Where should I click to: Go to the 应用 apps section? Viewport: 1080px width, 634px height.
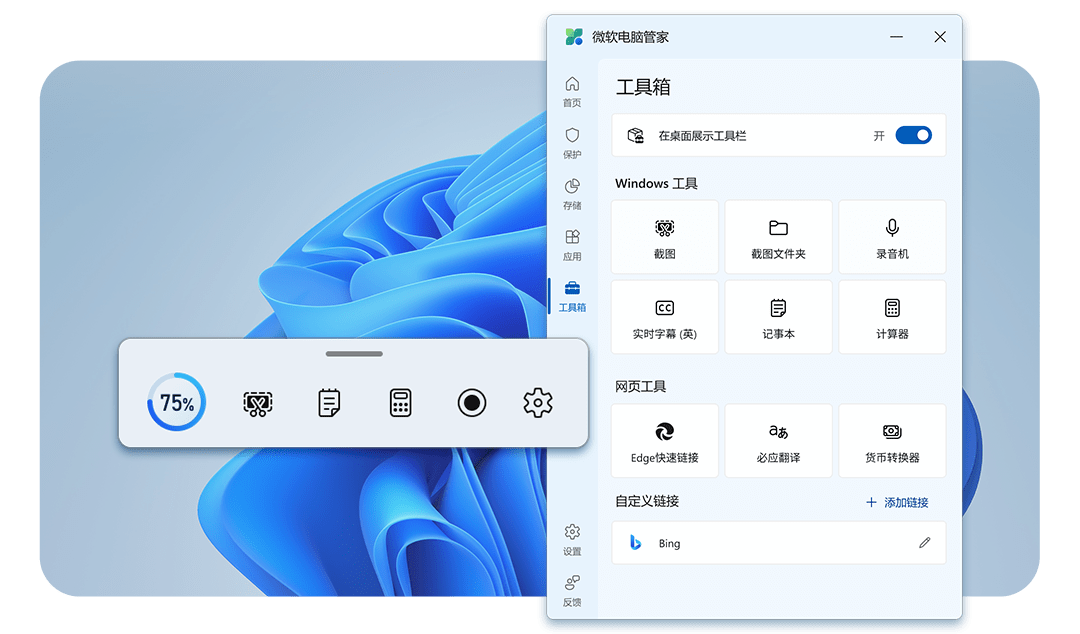point(572,245)
